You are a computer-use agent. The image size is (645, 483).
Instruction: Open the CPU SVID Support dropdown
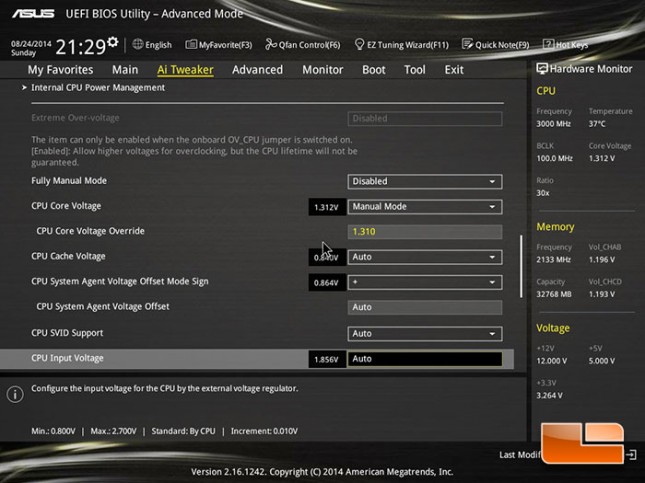click(x=425, y=334)
